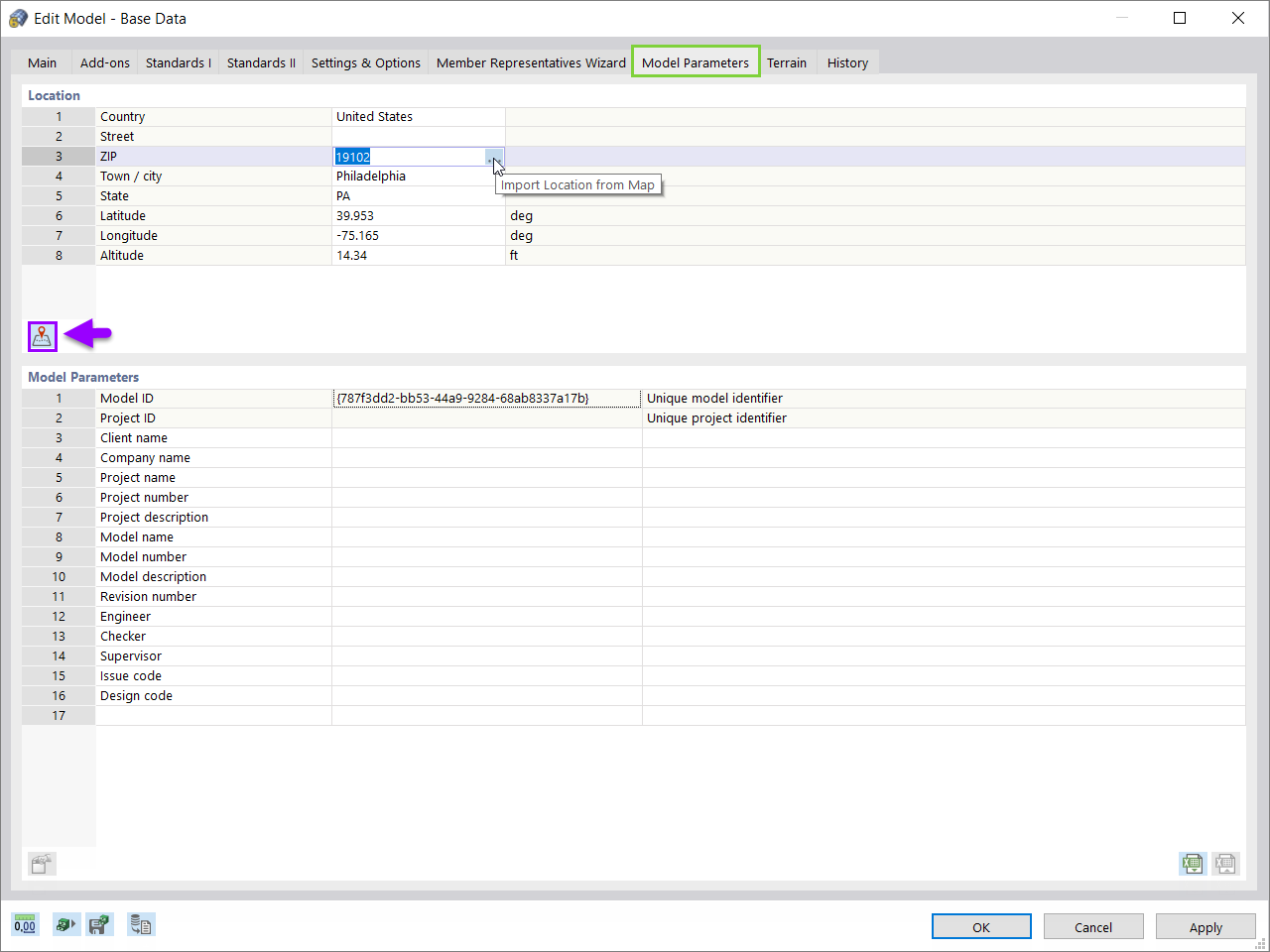Screen dimensions: 1270x952
Task: Click the Revision number value cell
Action: (487, 597)
